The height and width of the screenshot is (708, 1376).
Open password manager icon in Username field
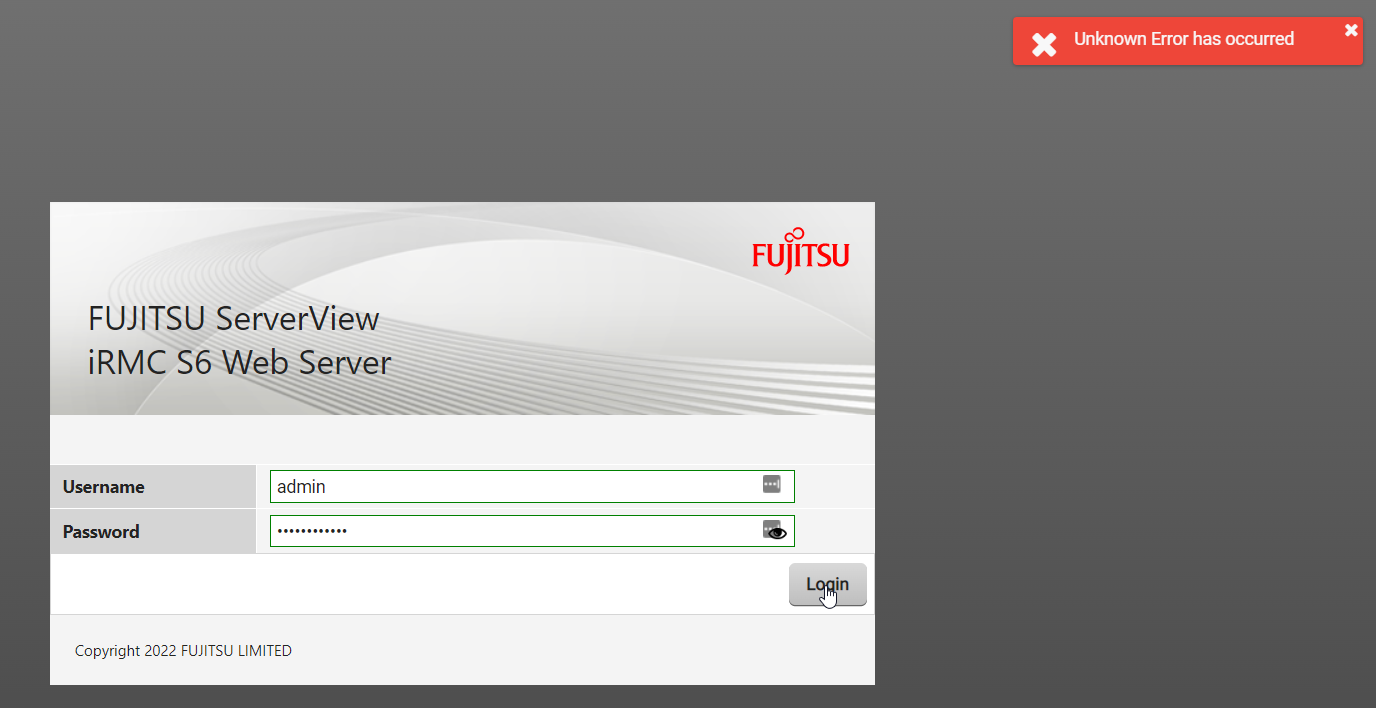pos(771,485)
